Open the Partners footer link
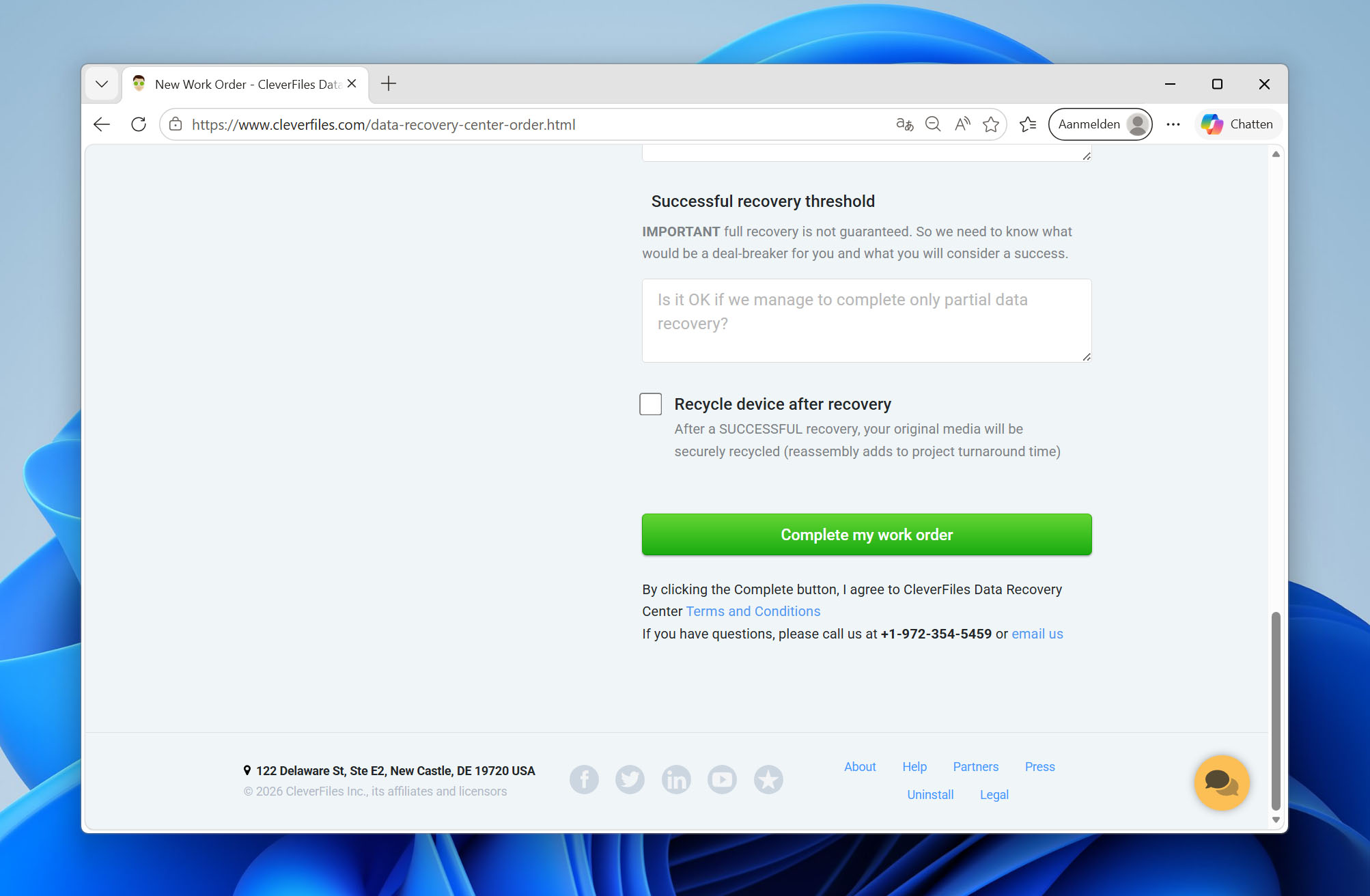 coord(975,767)
